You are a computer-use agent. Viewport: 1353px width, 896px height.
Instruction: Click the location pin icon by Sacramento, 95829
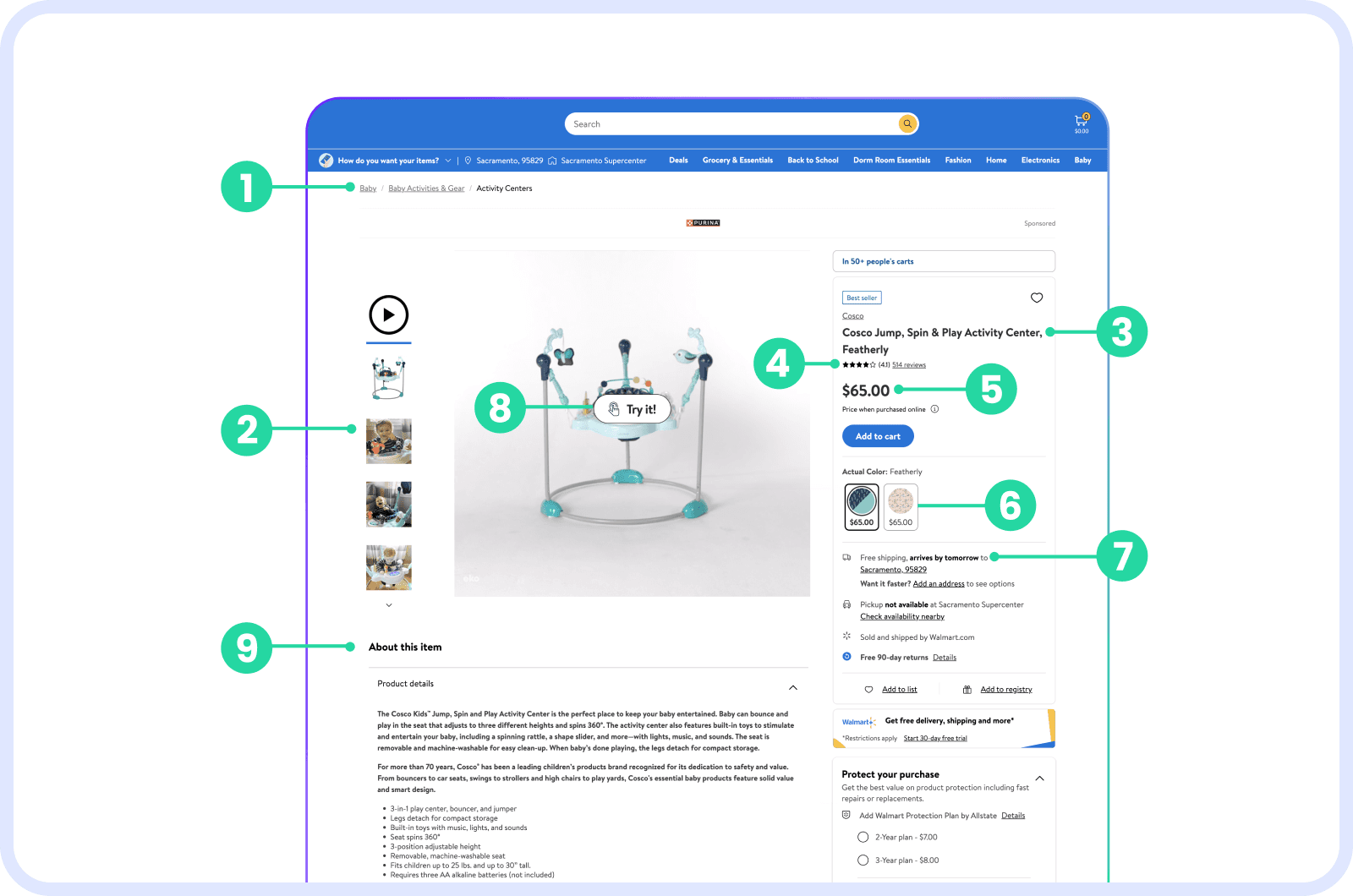pos(468,161)
